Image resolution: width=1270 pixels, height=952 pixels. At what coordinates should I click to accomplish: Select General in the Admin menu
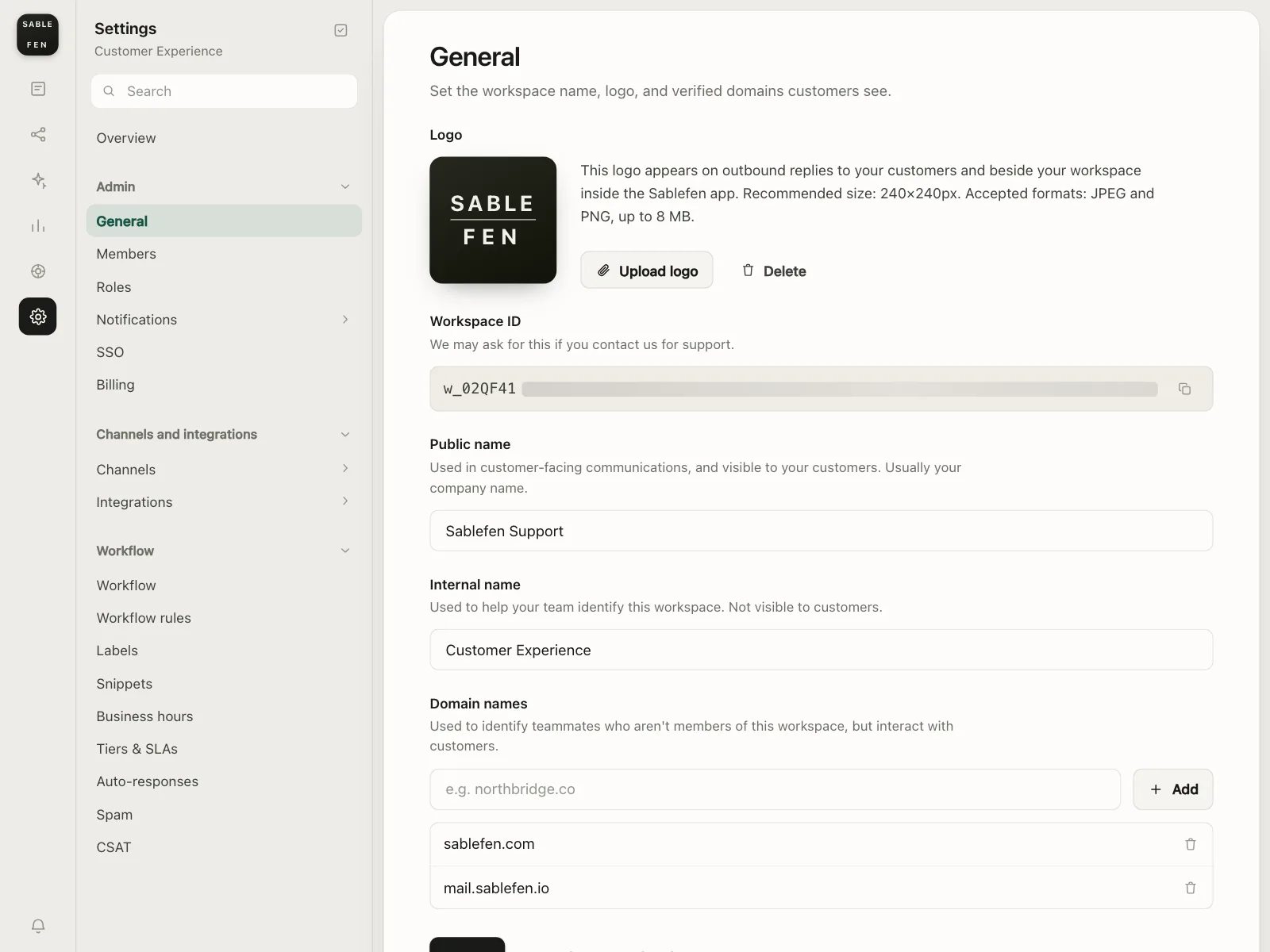pos(224,221)
